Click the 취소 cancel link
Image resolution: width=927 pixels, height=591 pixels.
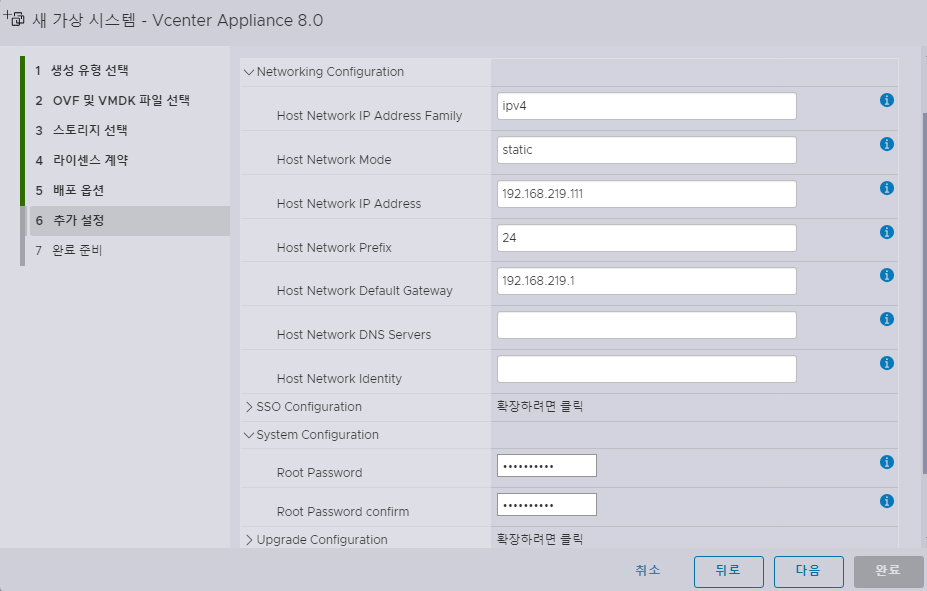point(647,570)
